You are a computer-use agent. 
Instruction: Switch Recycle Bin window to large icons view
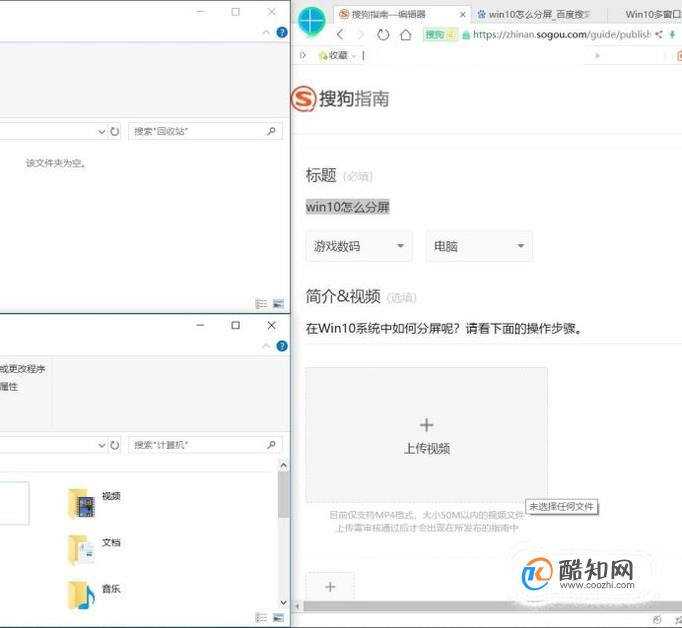coord(278,304)
